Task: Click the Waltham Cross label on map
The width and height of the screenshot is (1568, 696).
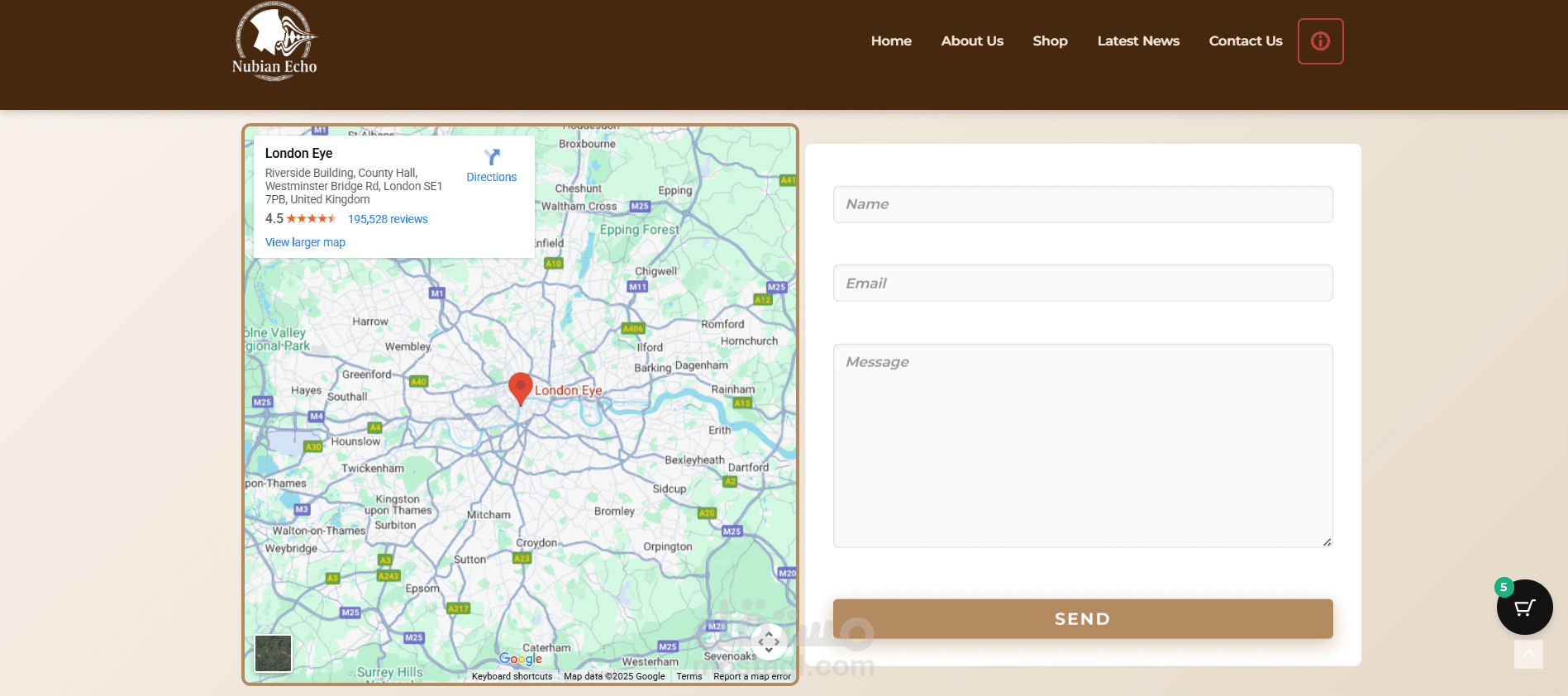Action: (579, 207)
